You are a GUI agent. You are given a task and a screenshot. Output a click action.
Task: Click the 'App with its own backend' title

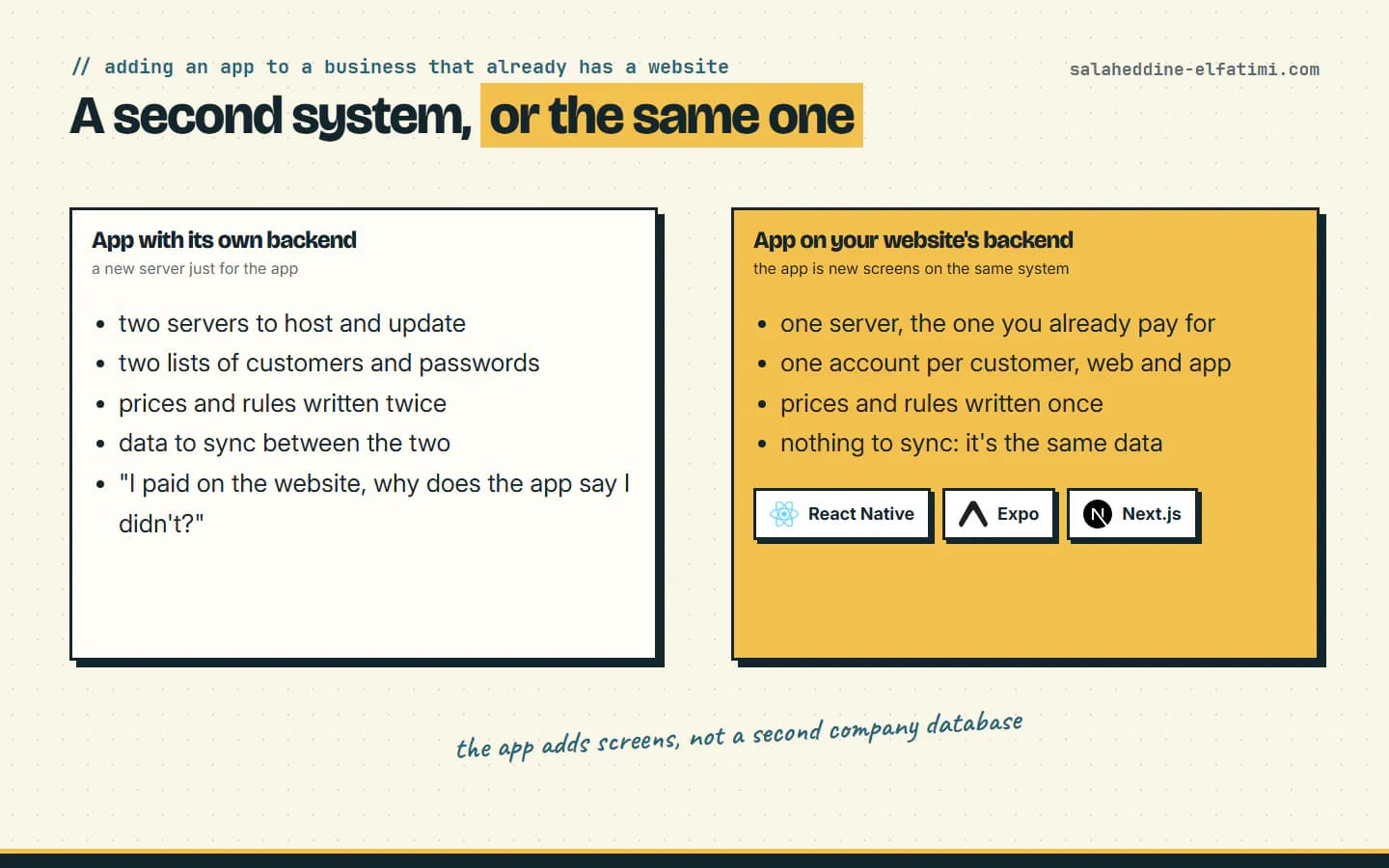pos(224,240)
